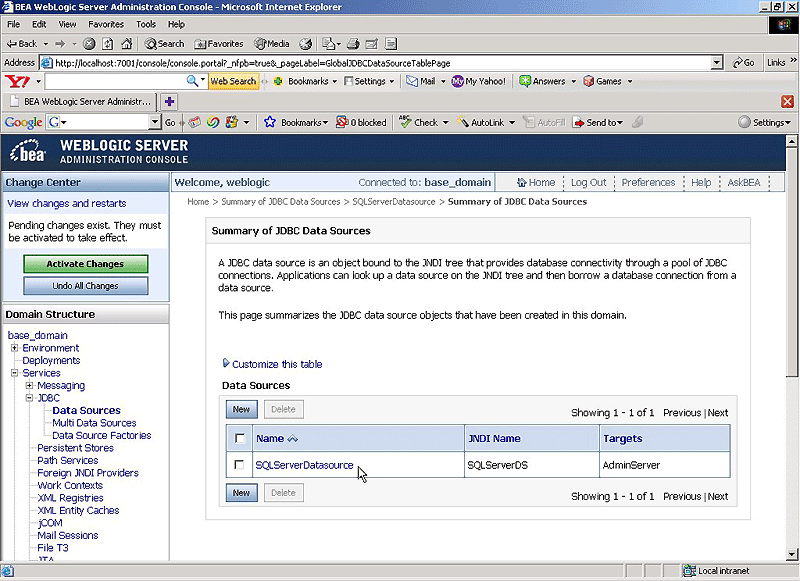The image size is (800, 581).
Task: Open the IE Search toolbar button
Action: pyautogui.click(x=164, y=44)
